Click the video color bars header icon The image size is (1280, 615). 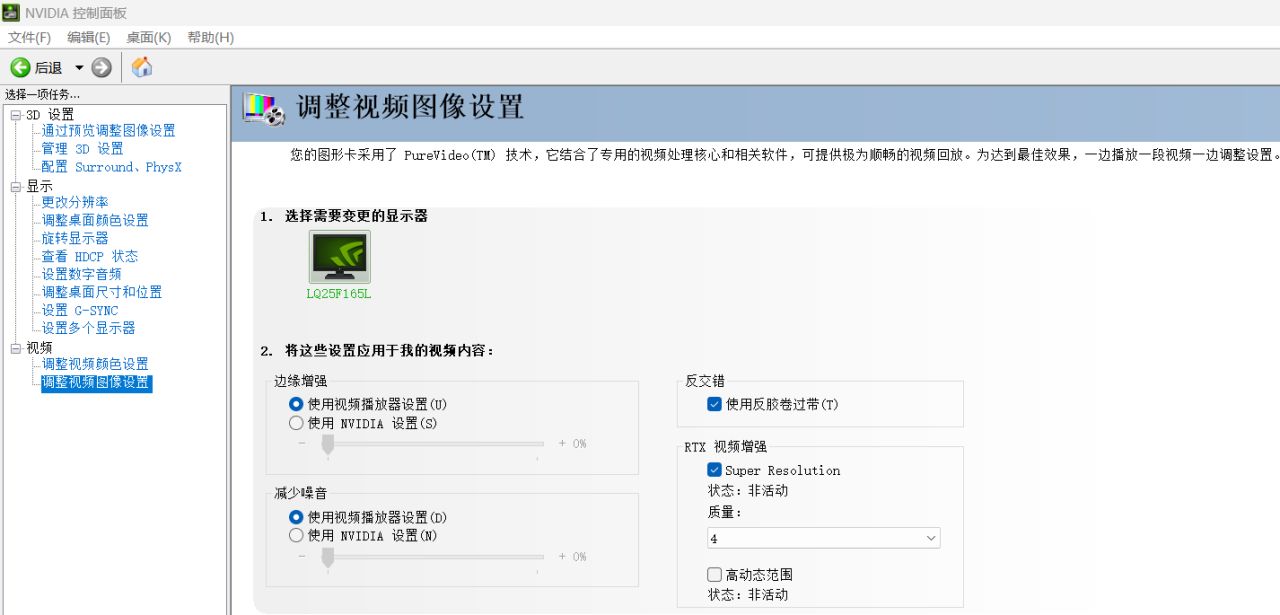click(265, 108)
